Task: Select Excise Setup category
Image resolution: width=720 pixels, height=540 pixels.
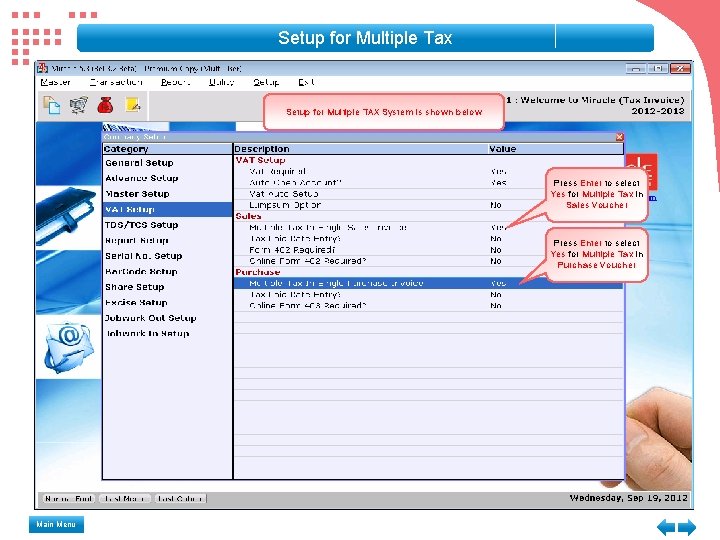Action: [x=168, y=303]
